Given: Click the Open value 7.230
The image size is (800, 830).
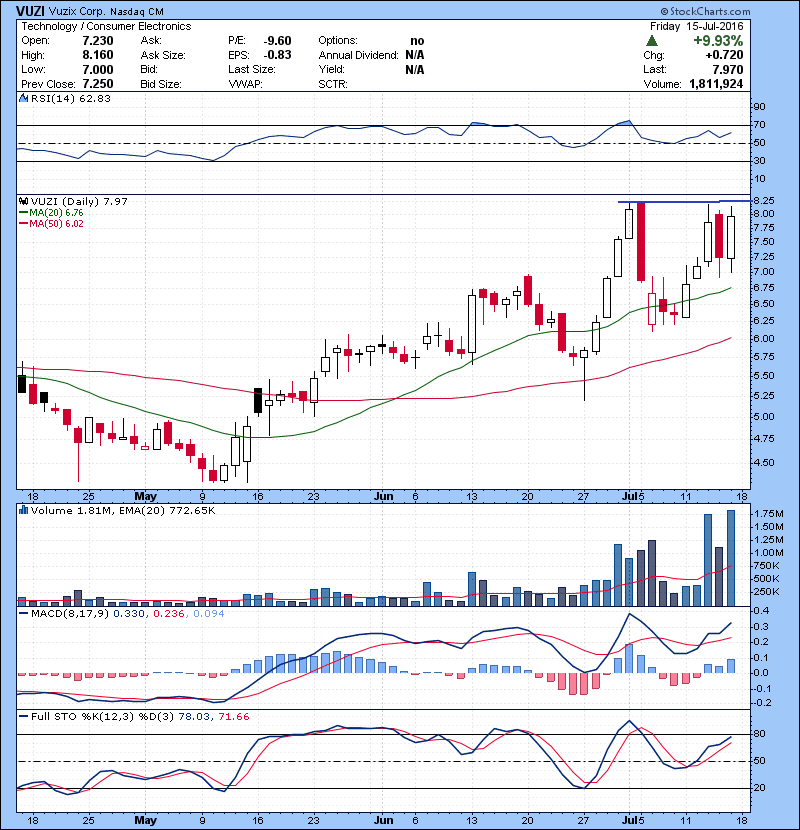Looking at the screenshot, I should tap(98, 41).
